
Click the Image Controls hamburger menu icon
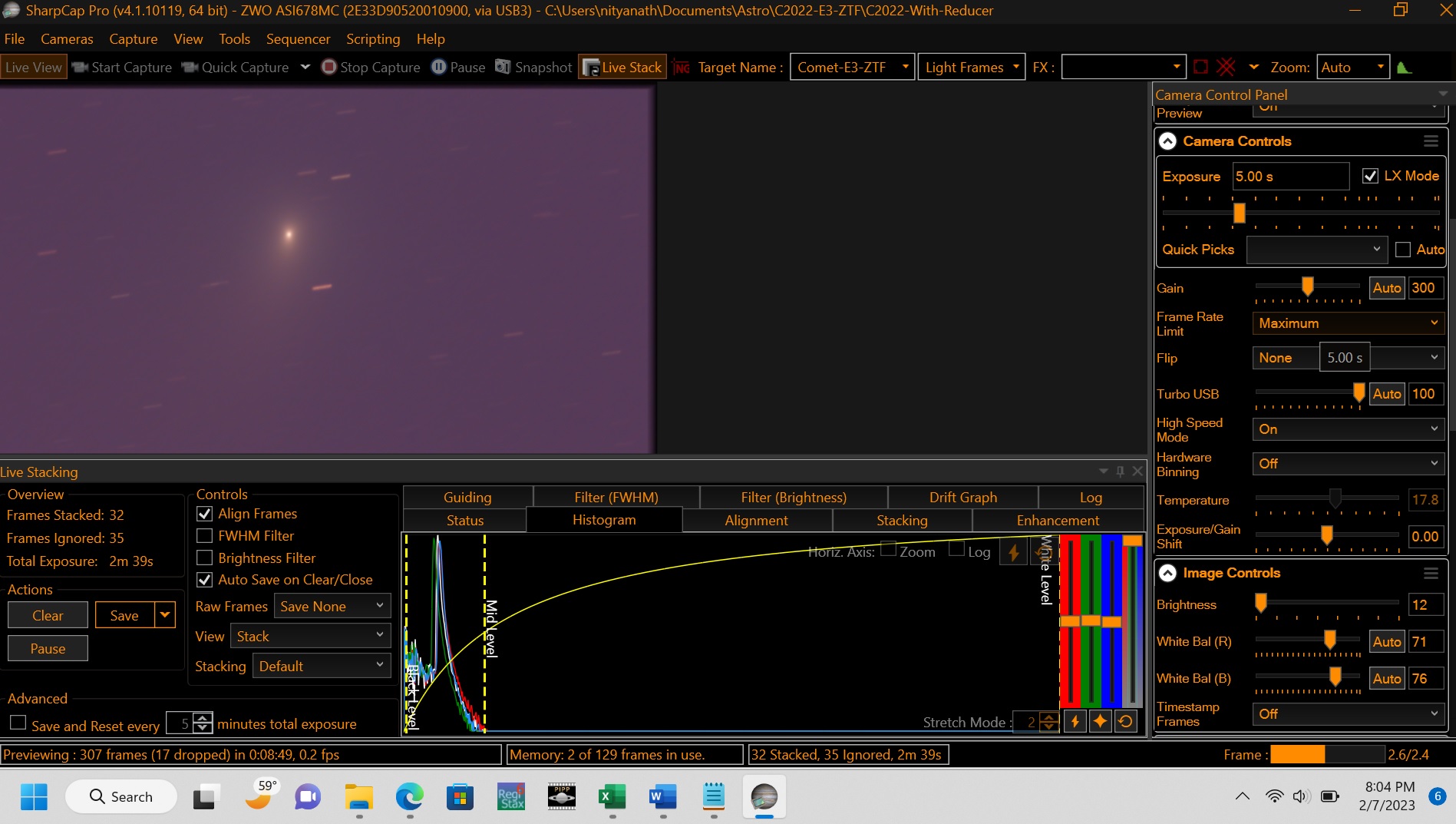pyautogui.click(x=1431, y=573)
